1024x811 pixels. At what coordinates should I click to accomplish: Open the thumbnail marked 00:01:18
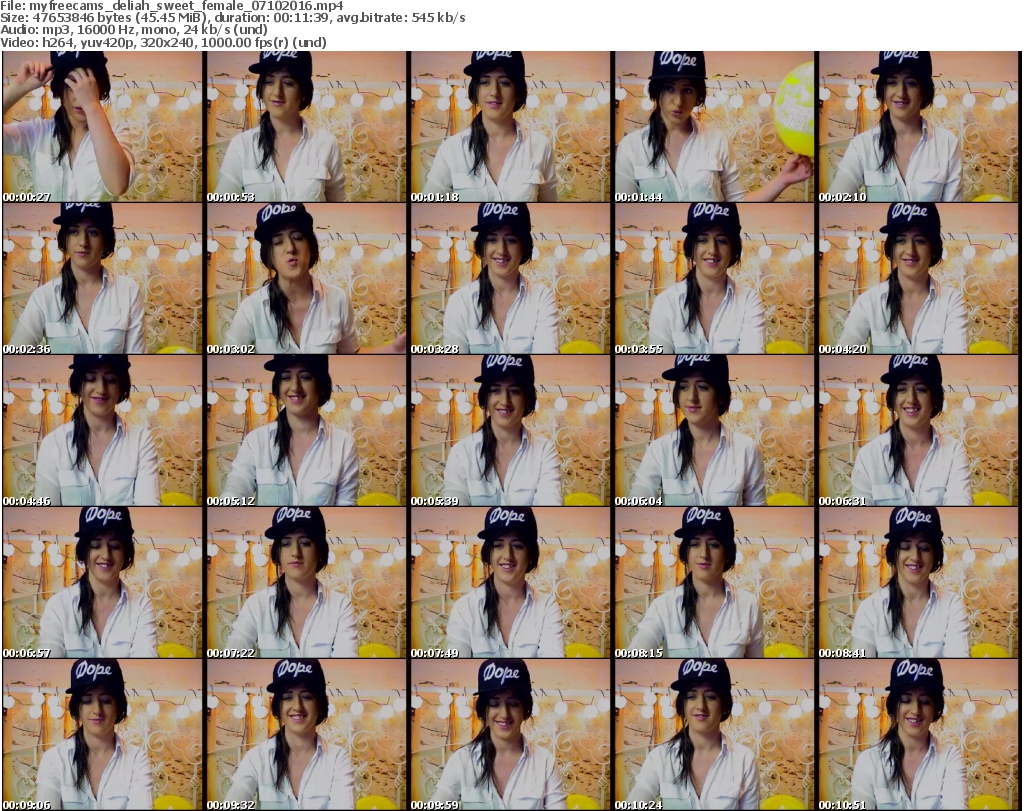coord(510,127)
